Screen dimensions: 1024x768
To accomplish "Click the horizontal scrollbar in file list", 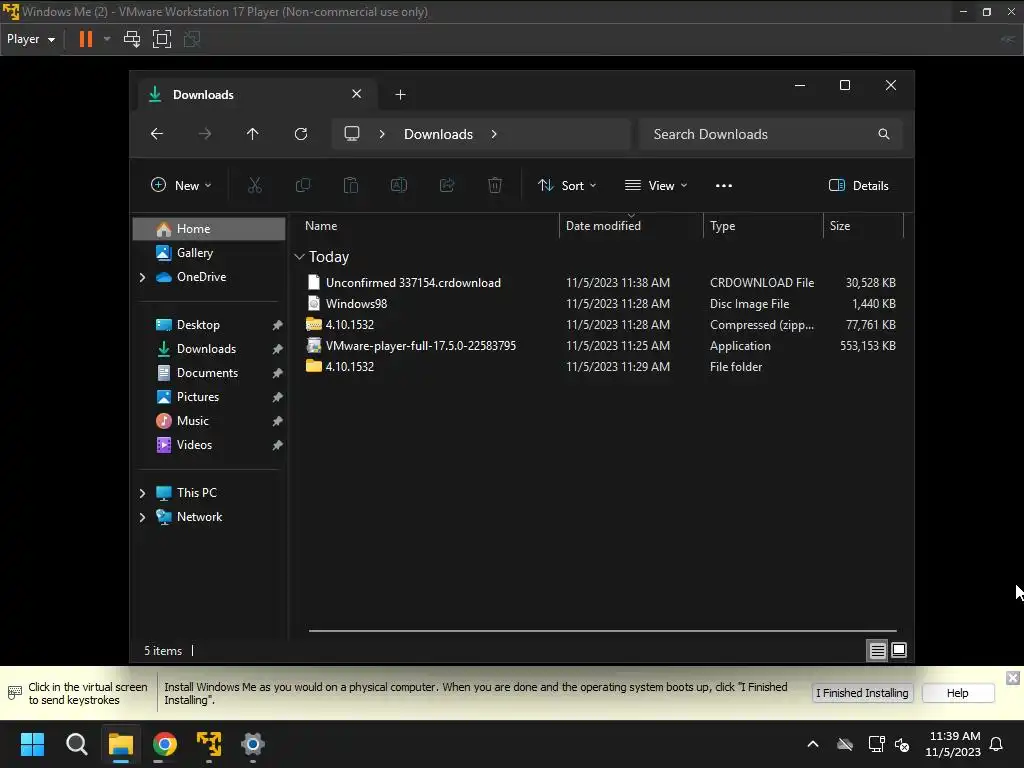I will coord(602,631).
